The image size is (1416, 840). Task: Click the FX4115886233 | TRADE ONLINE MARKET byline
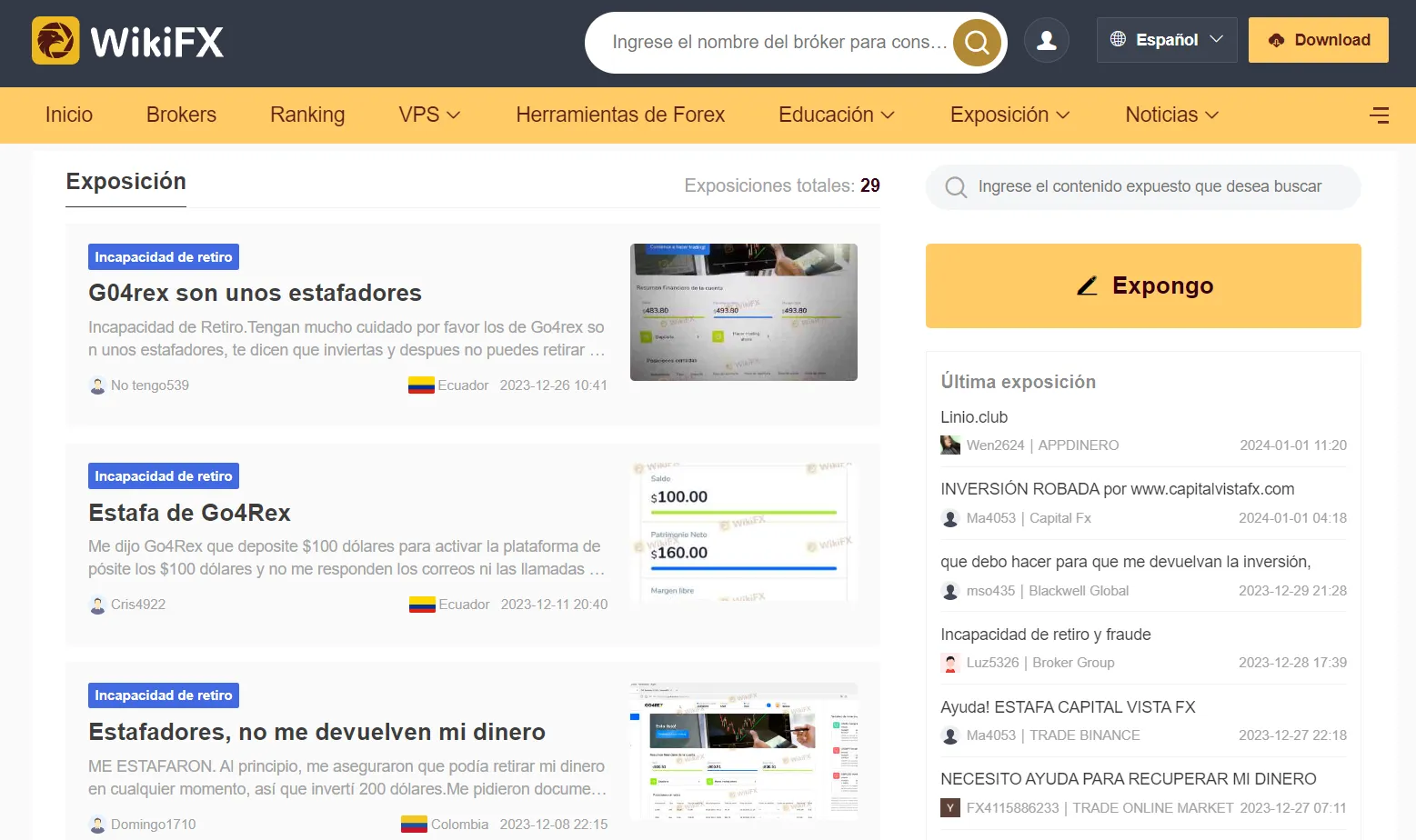point(1100,807)
